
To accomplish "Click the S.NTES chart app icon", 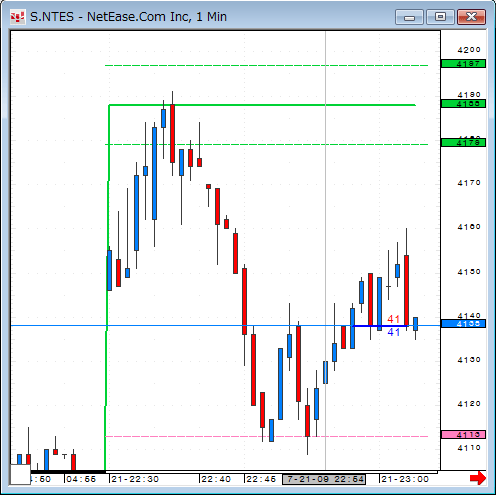I will click(17, 17).
